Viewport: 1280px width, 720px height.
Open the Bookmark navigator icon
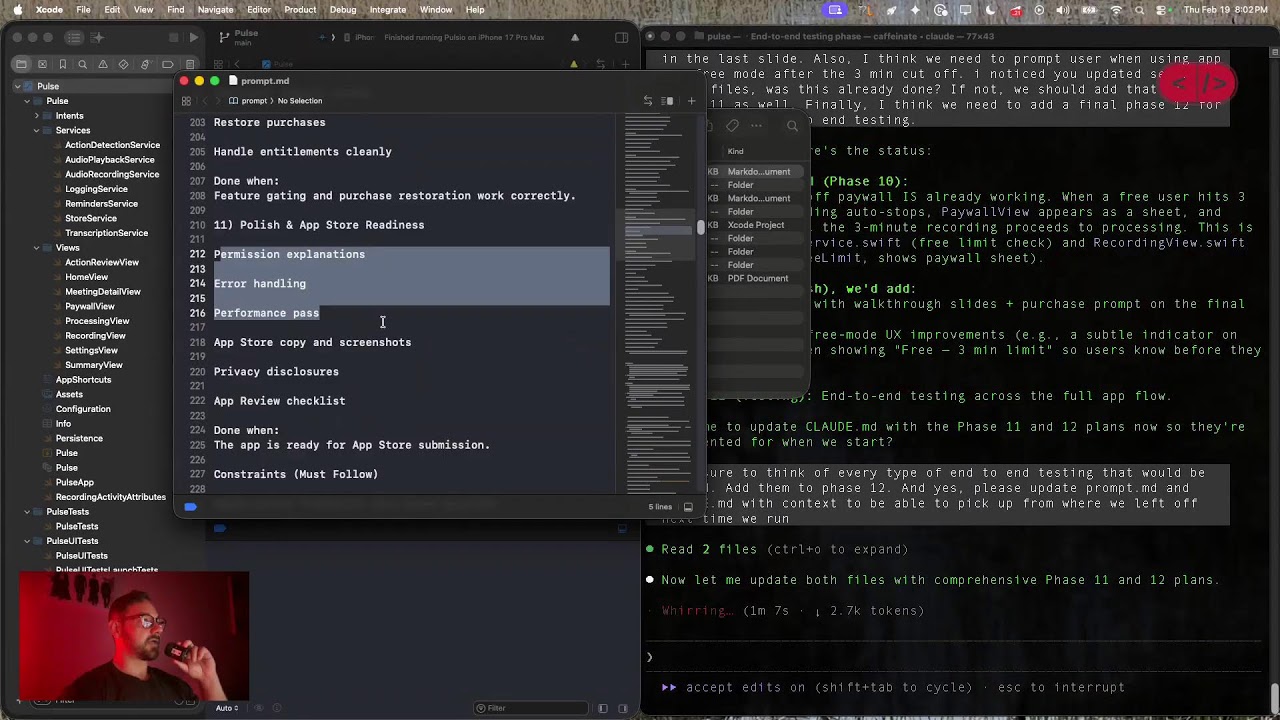click(x=64, y=64)
